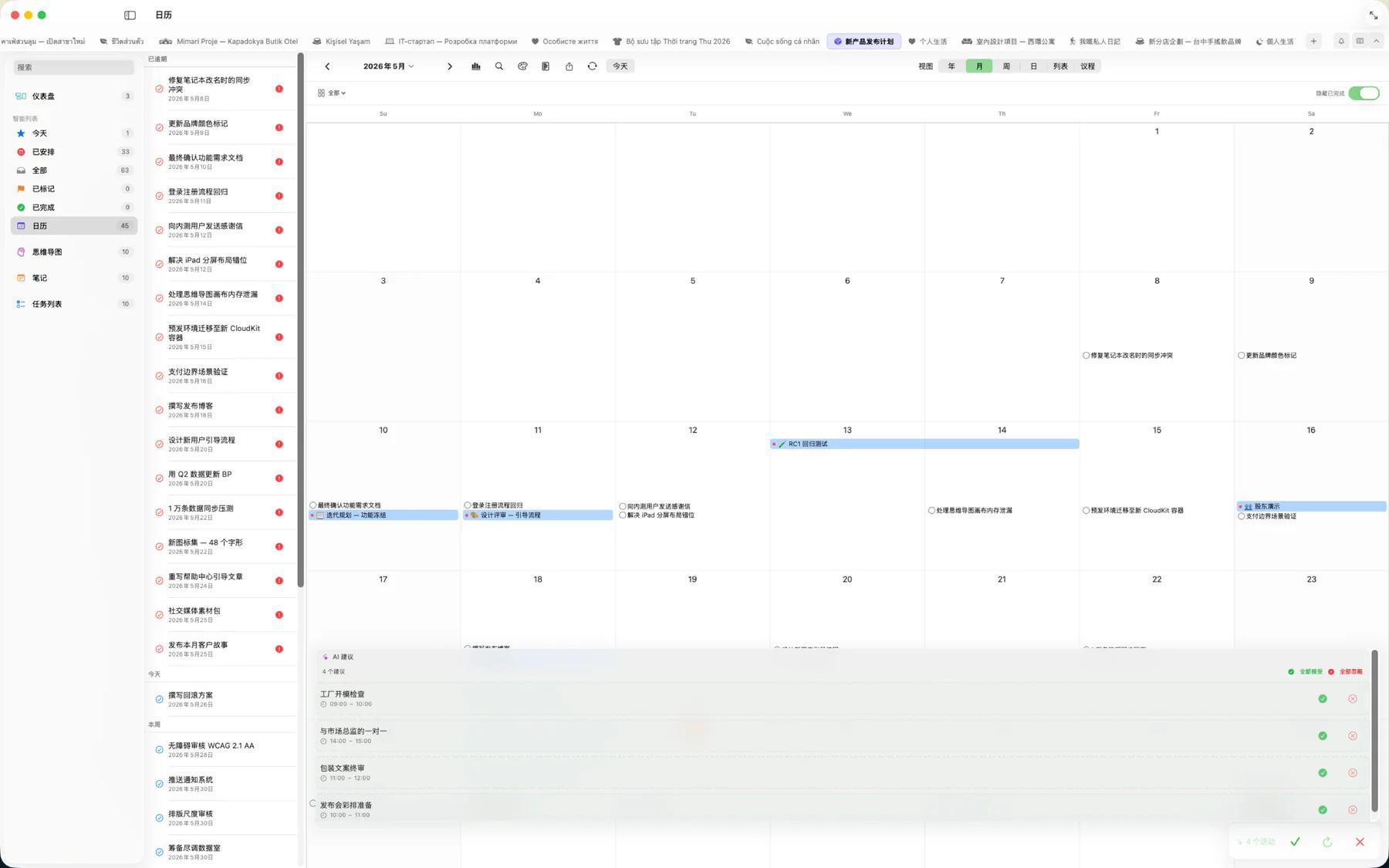Open the 迭代规划 — 功能冻结 event

(x=384, y=515)
